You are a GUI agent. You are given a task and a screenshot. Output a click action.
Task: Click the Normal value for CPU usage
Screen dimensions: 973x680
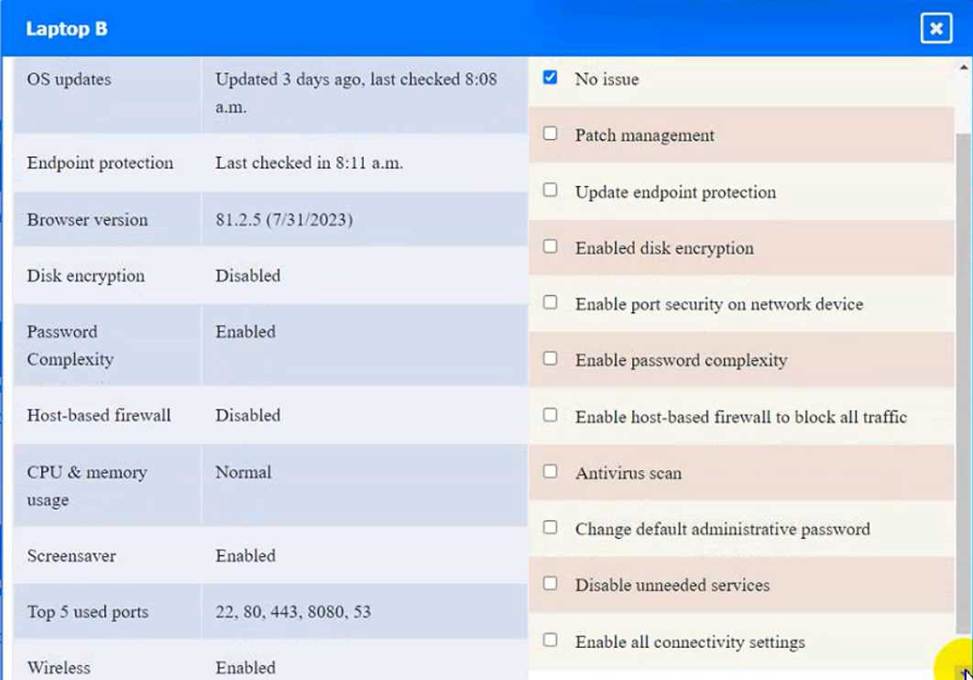point(243,472)
